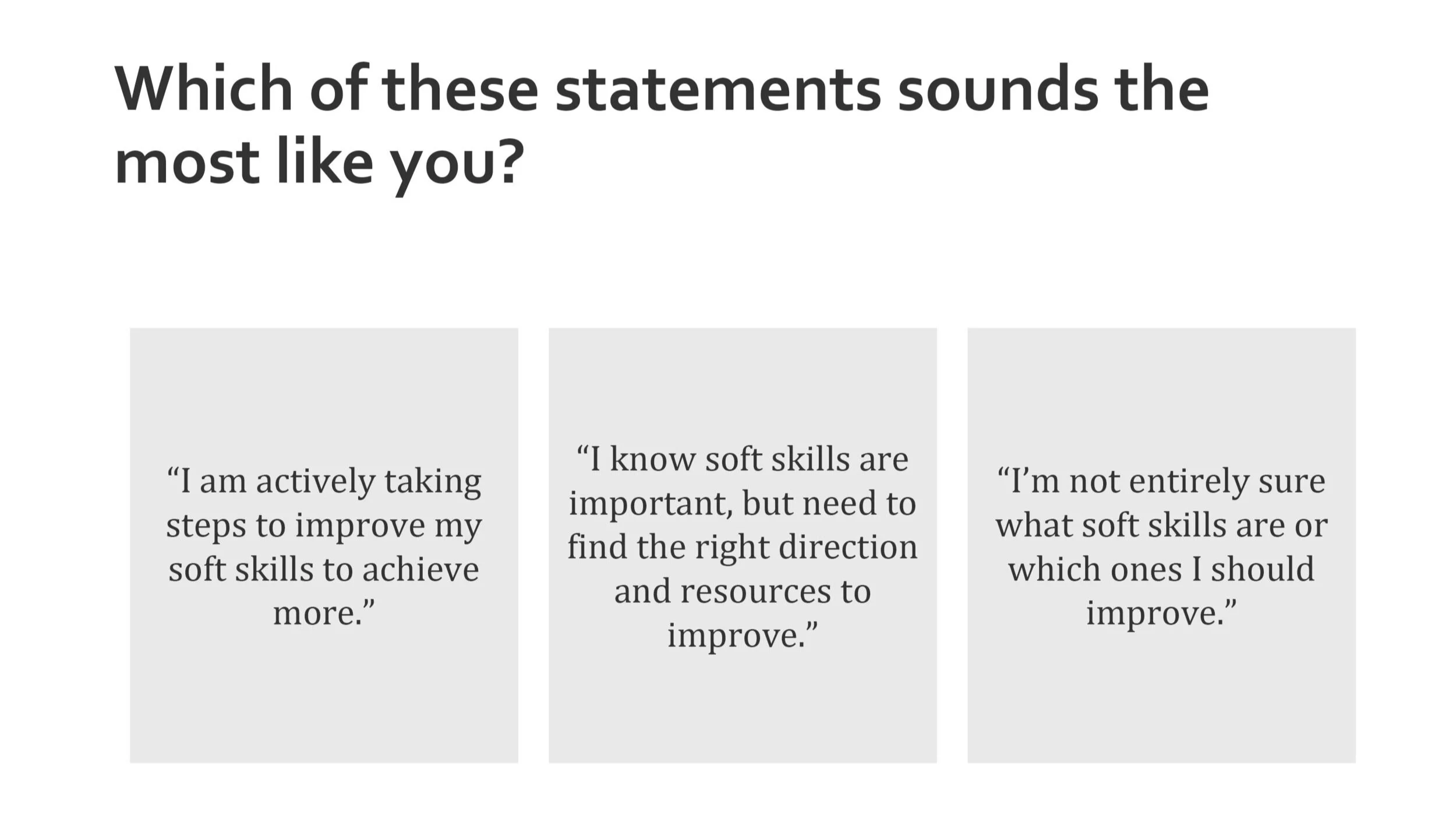Click the word "achieve" in the first card

(420, 570)
